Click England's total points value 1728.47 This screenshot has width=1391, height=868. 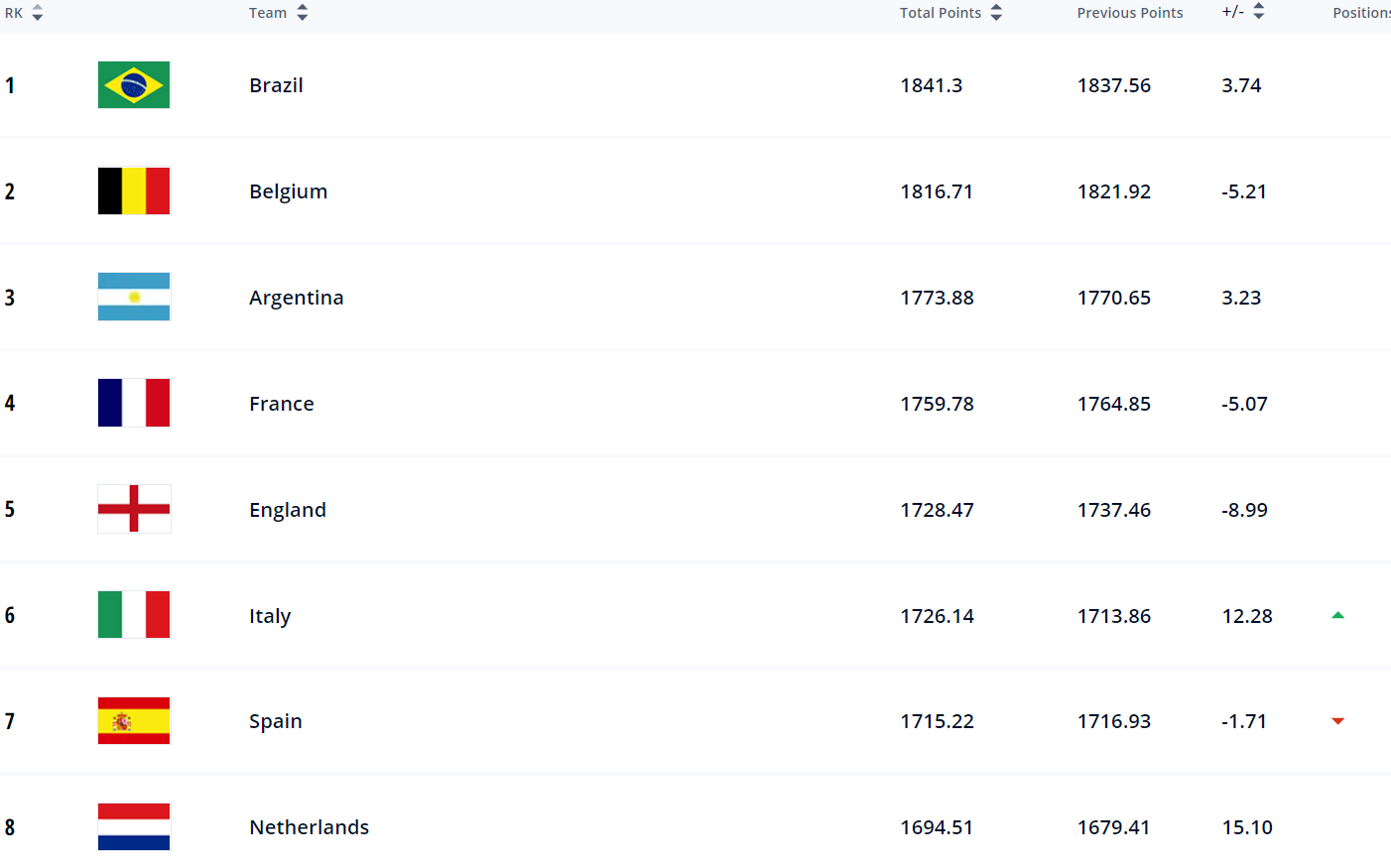[x=937, y=510]
